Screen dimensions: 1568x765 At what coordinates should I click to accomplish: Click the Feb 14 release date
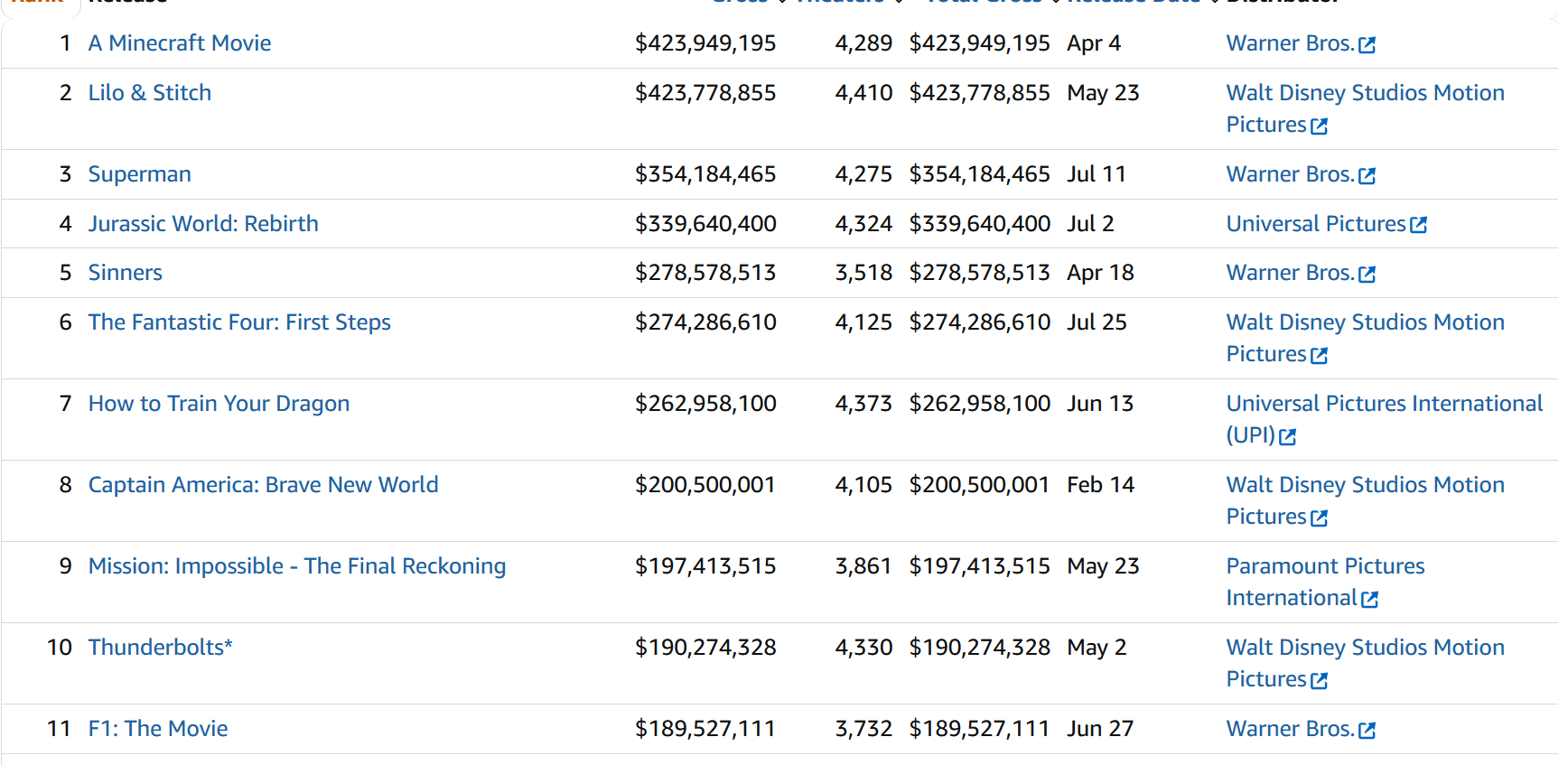click(x=1100, y=485)
